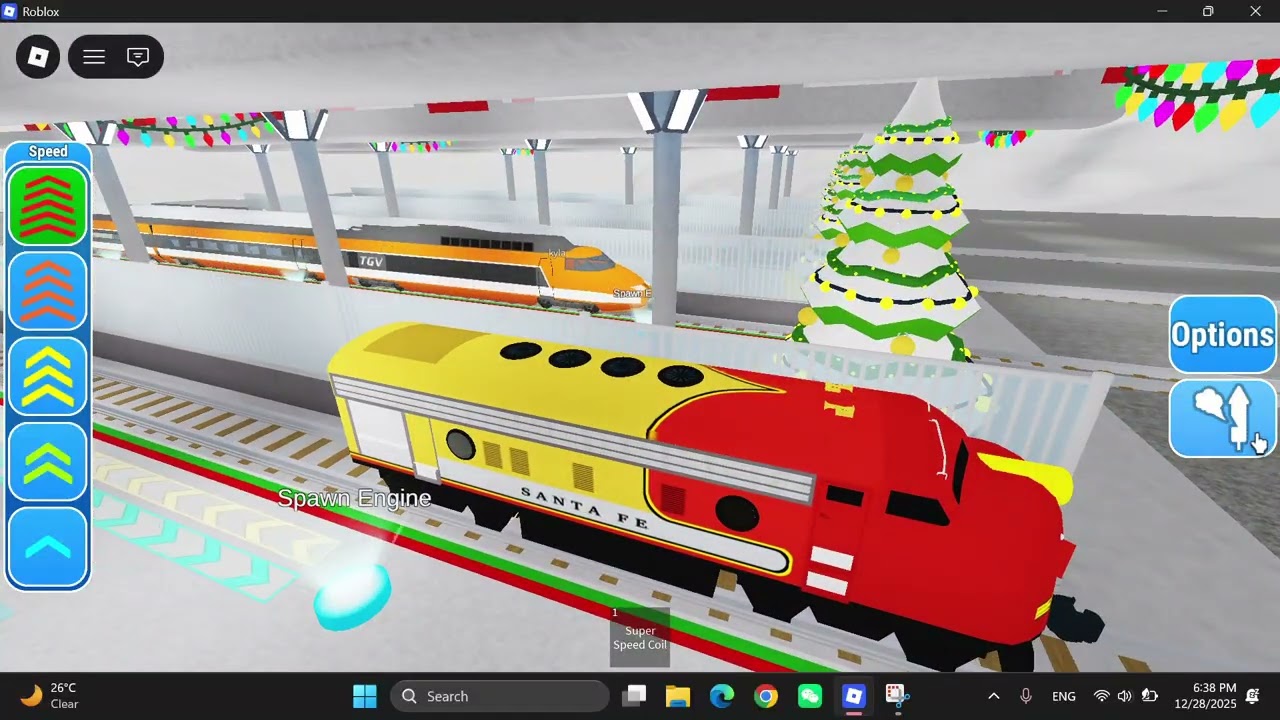1280x720 pixels.
Task: Minimize the Roblox window
Action: click(1162, 11)
